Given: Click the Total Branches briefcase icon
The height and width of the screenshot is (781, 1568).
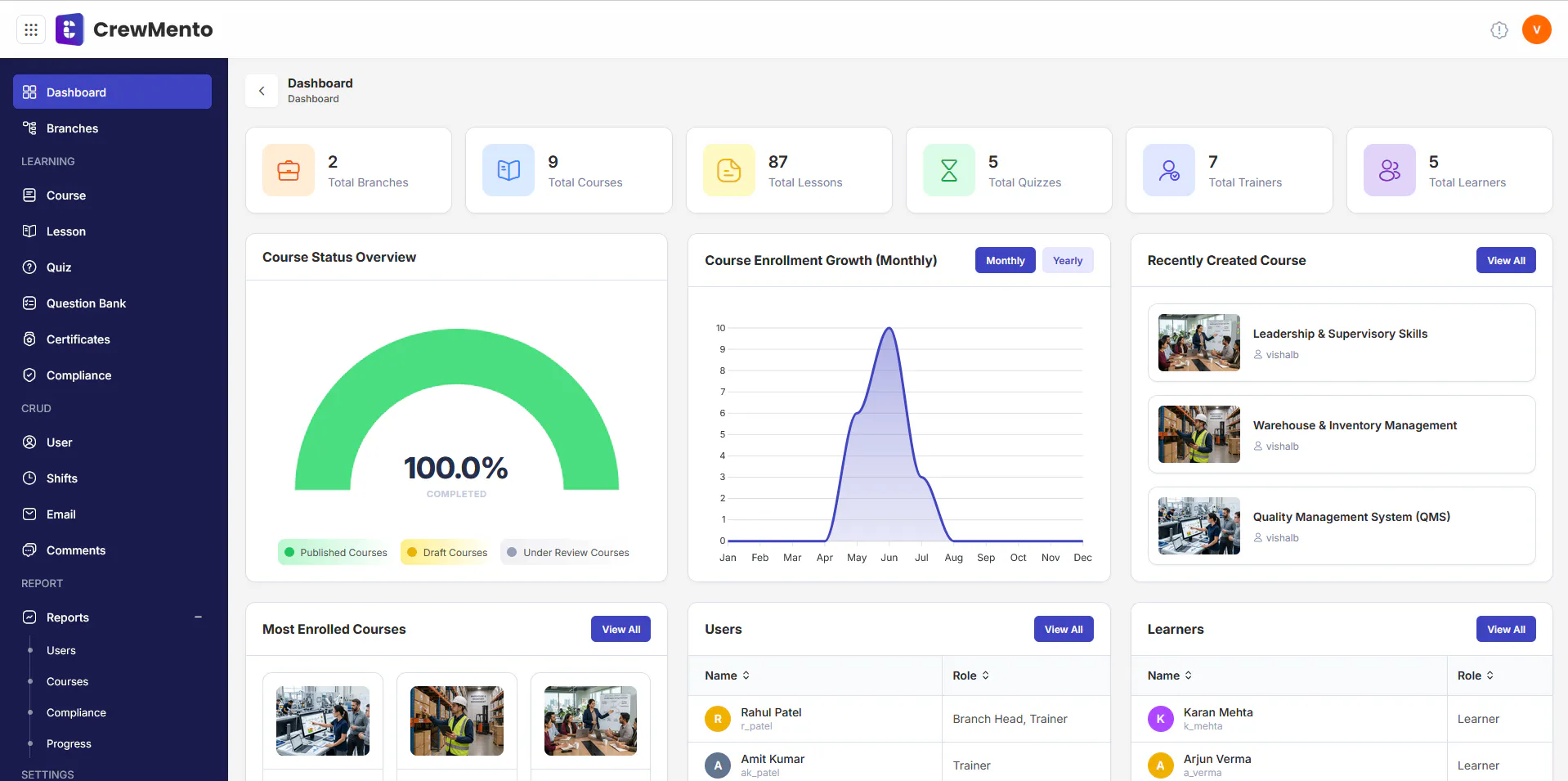Looking at the screenshot, I should pos(289,170).
